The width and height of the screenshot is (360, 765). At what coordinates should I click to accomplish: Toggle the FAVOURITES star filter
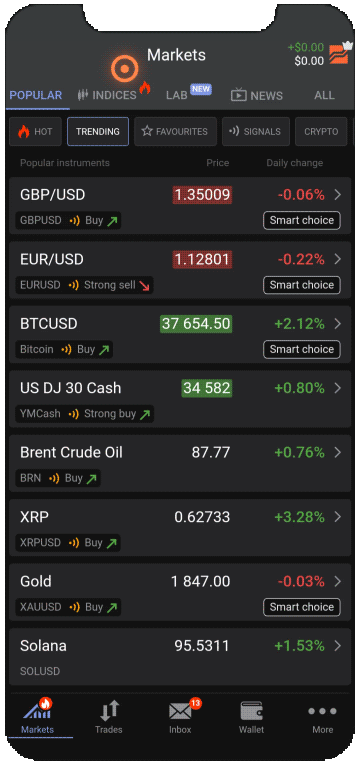coord(175,132)
